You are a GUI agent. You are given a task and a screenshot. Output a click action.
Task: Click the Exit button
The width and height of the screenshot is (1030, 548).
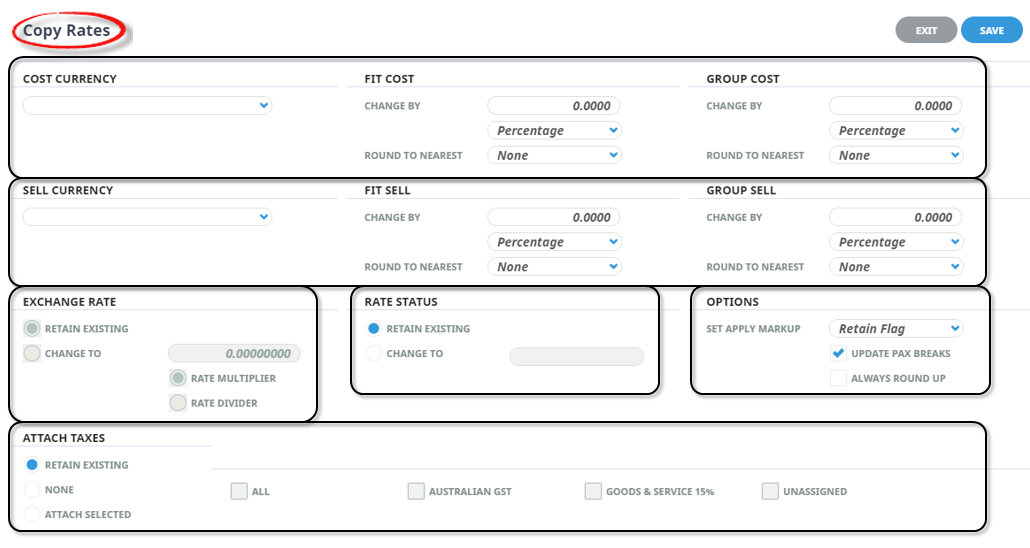(x=926, y=30)
